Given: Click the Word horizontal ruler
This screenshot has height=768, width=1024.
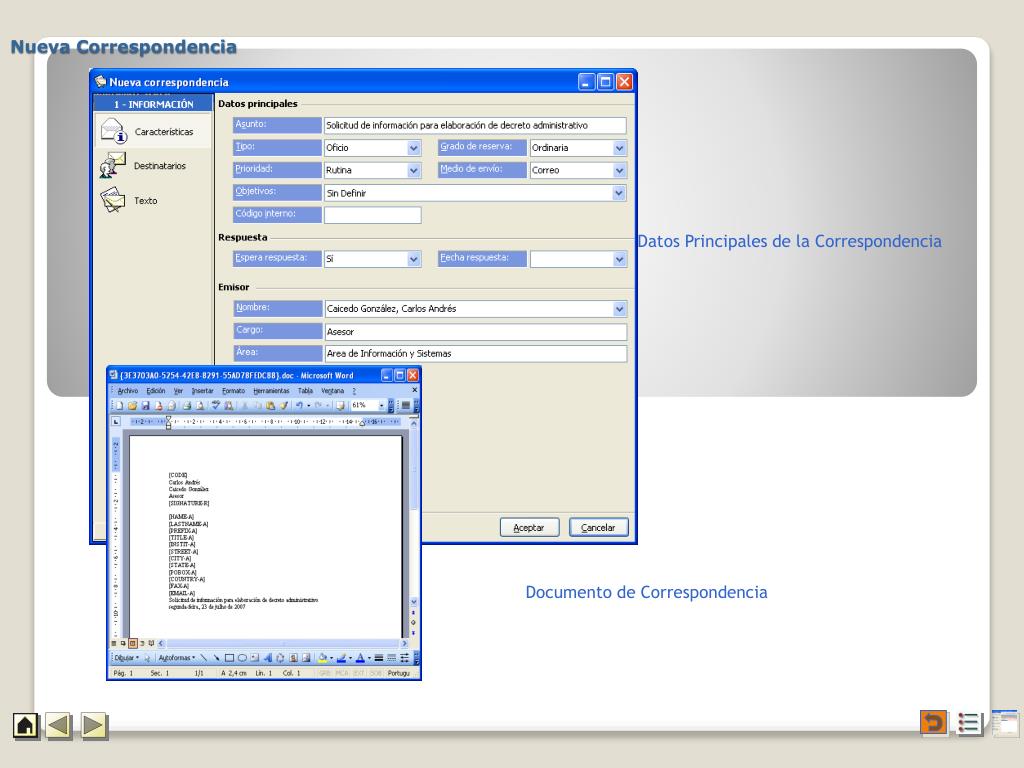Looking at the screenshot, I should coord(264,422).
